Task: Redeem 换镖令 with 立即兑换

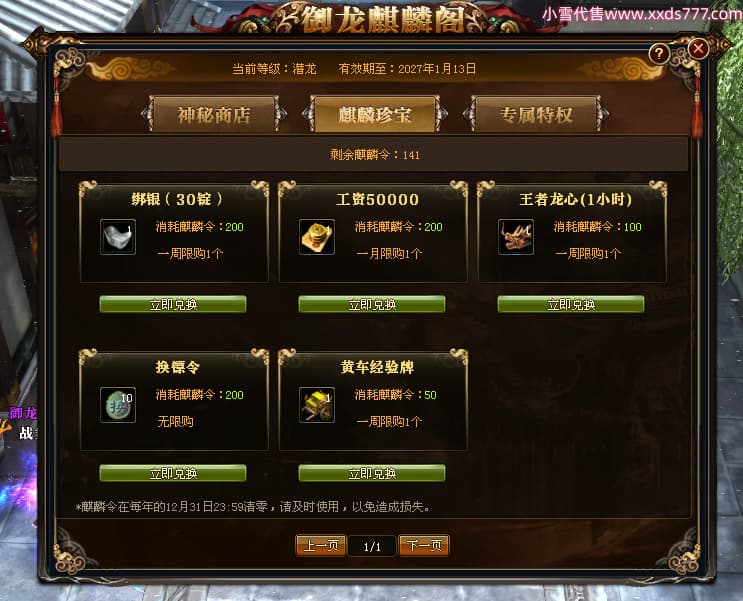Action: (173, 473)
